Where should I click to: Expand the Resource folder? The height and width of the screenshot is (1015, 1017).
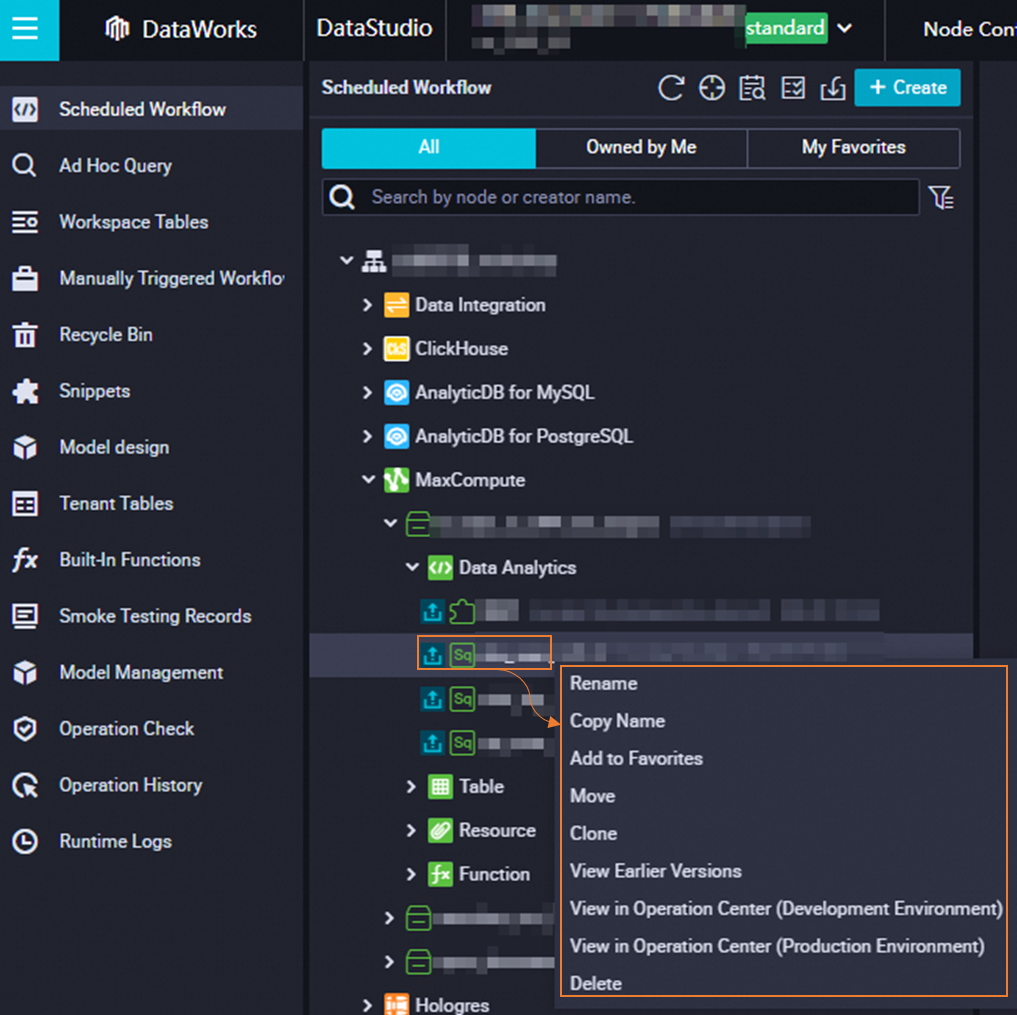coord(411,830)
